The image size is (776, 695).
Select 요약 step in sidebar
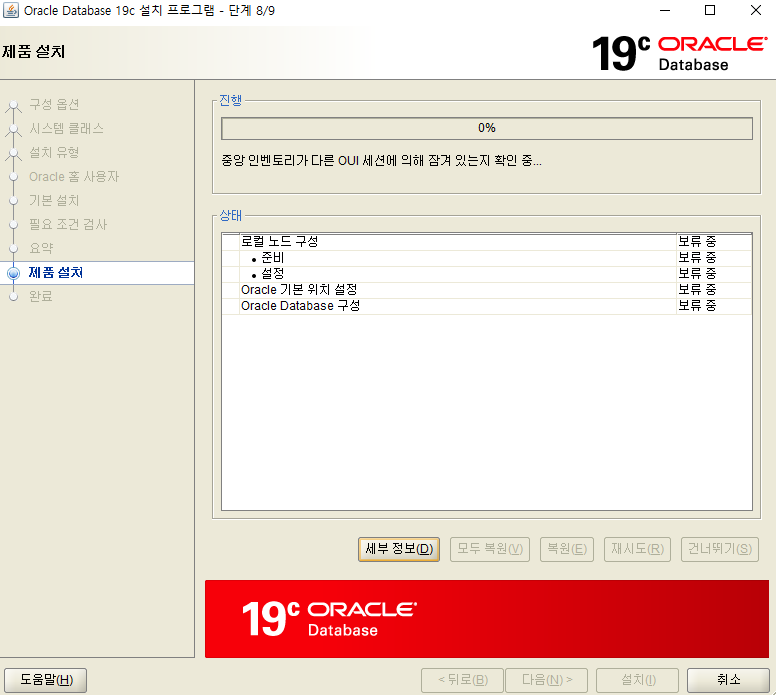click(x=41, y=248)
